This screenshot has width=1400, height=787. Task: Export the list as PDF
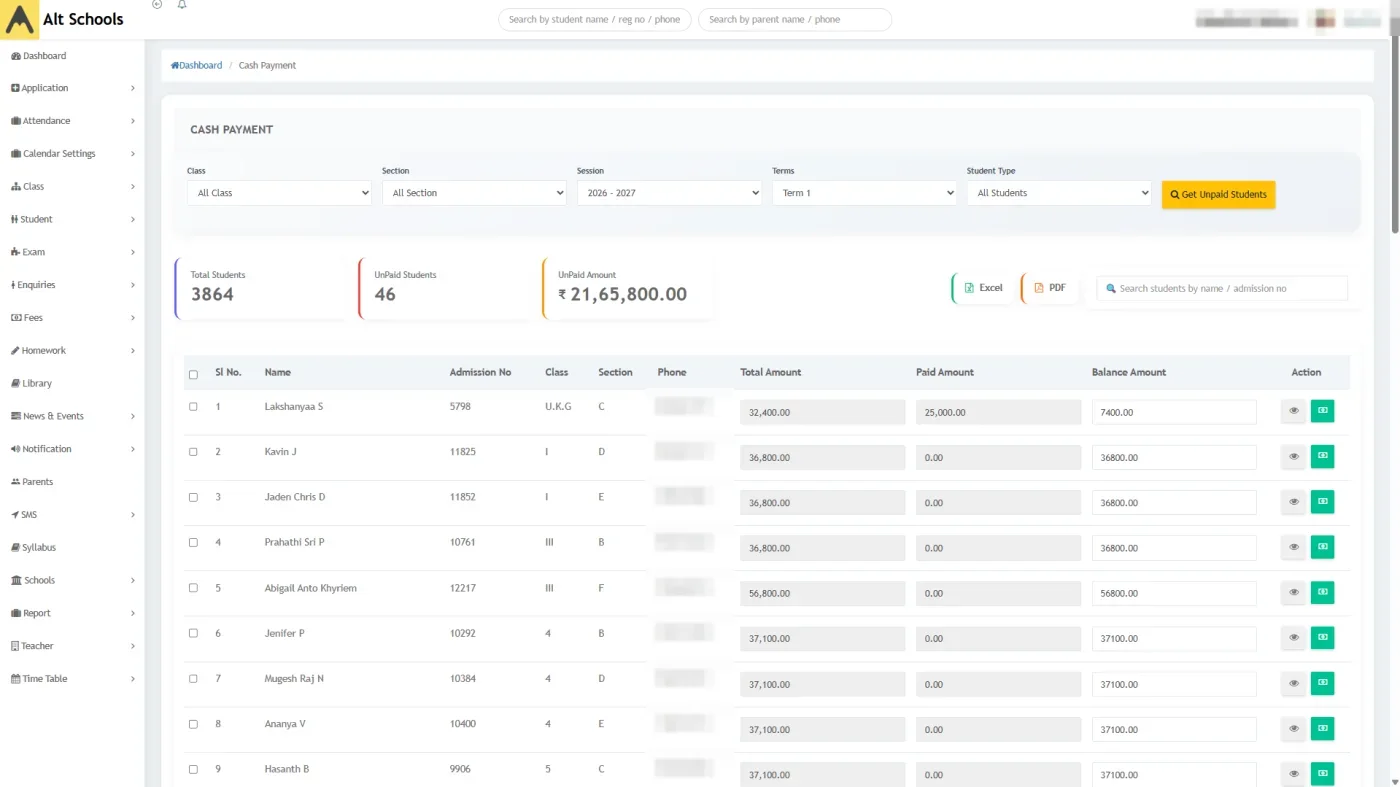point(1049,288)
